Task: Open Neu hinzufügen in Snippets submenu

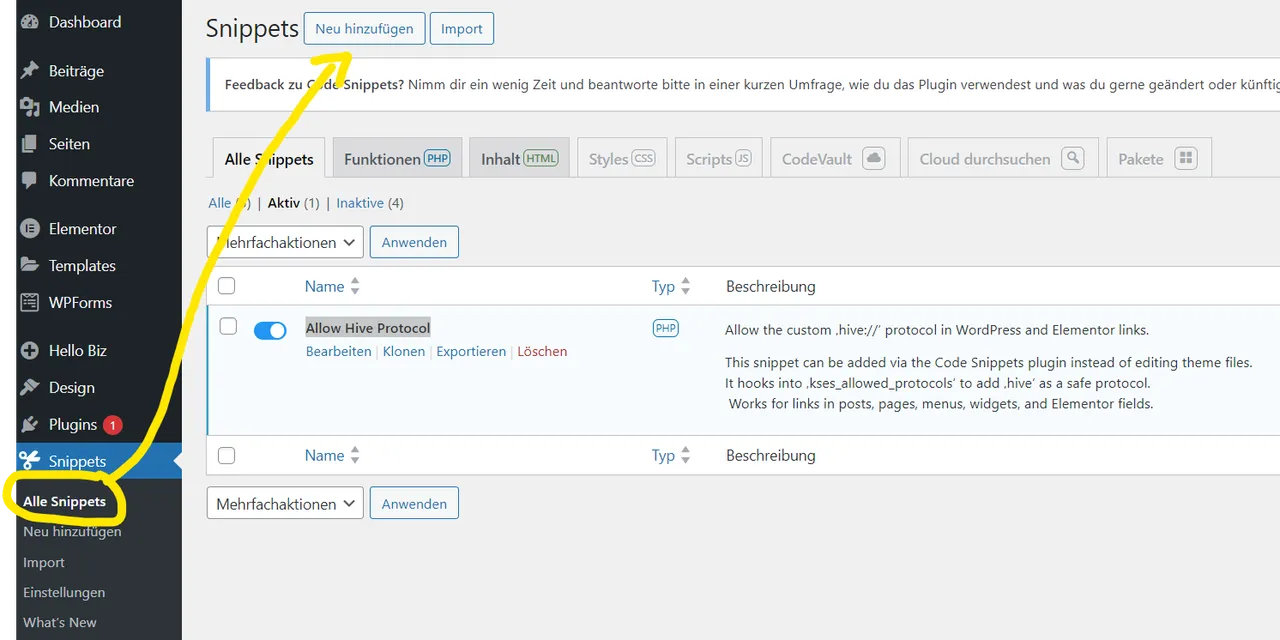Action: 72,532
